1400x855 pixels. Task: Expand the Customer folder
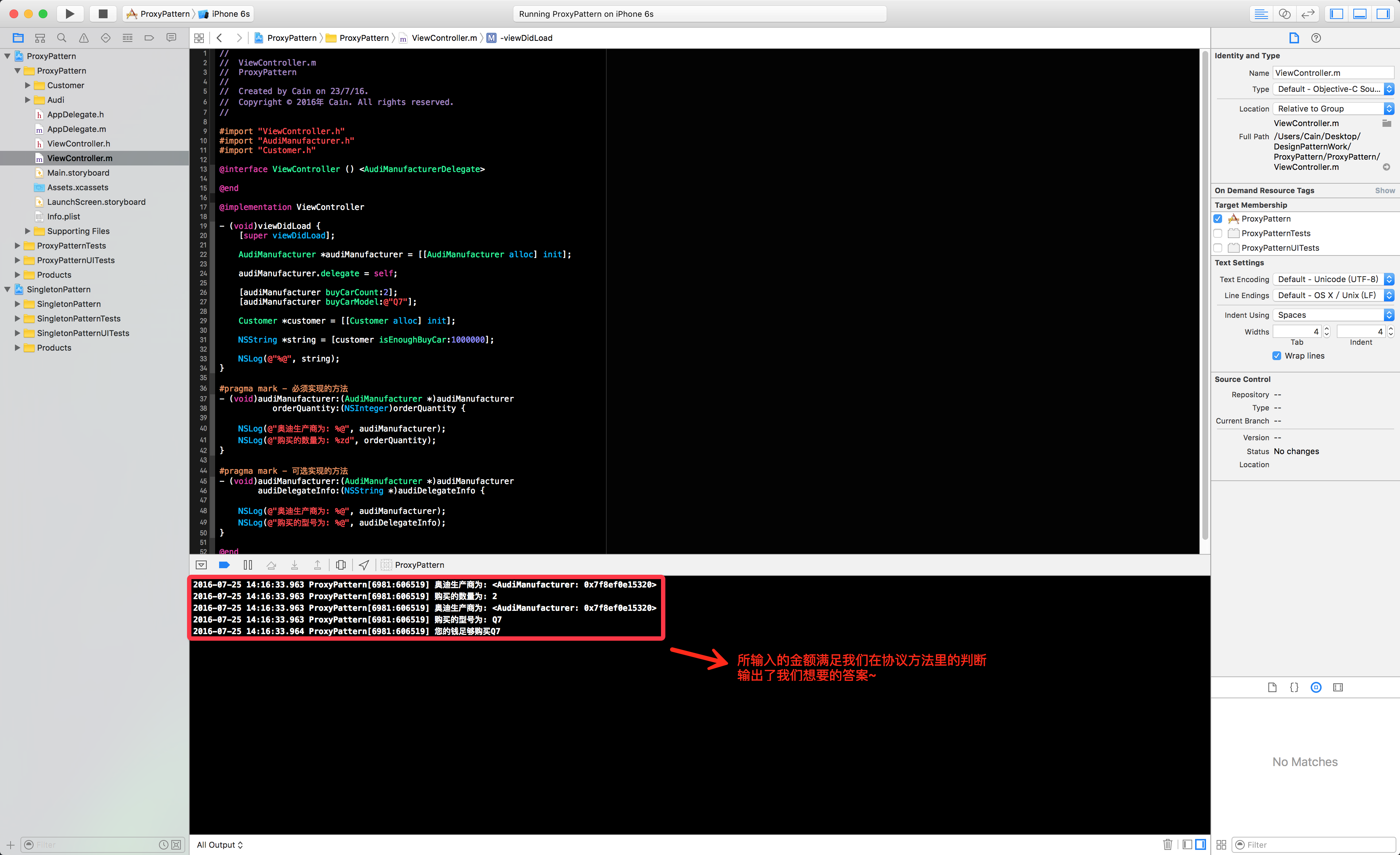(x=27, y=85)
